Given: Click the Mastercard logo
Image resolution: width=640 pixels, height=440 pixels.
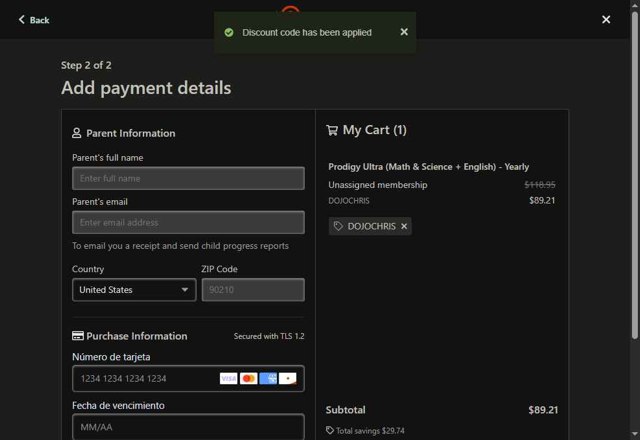Looking at the screenshot, I should [x=248, y=379].
